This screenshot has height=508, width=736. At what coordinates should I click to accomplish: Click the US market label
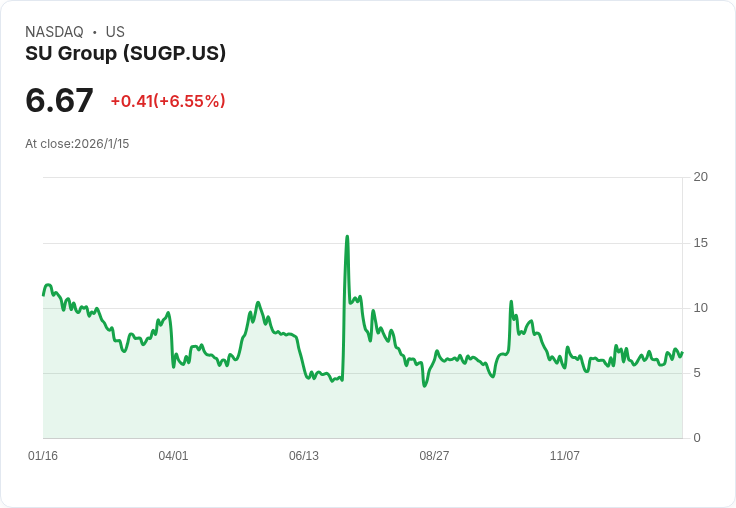[115, 32]
